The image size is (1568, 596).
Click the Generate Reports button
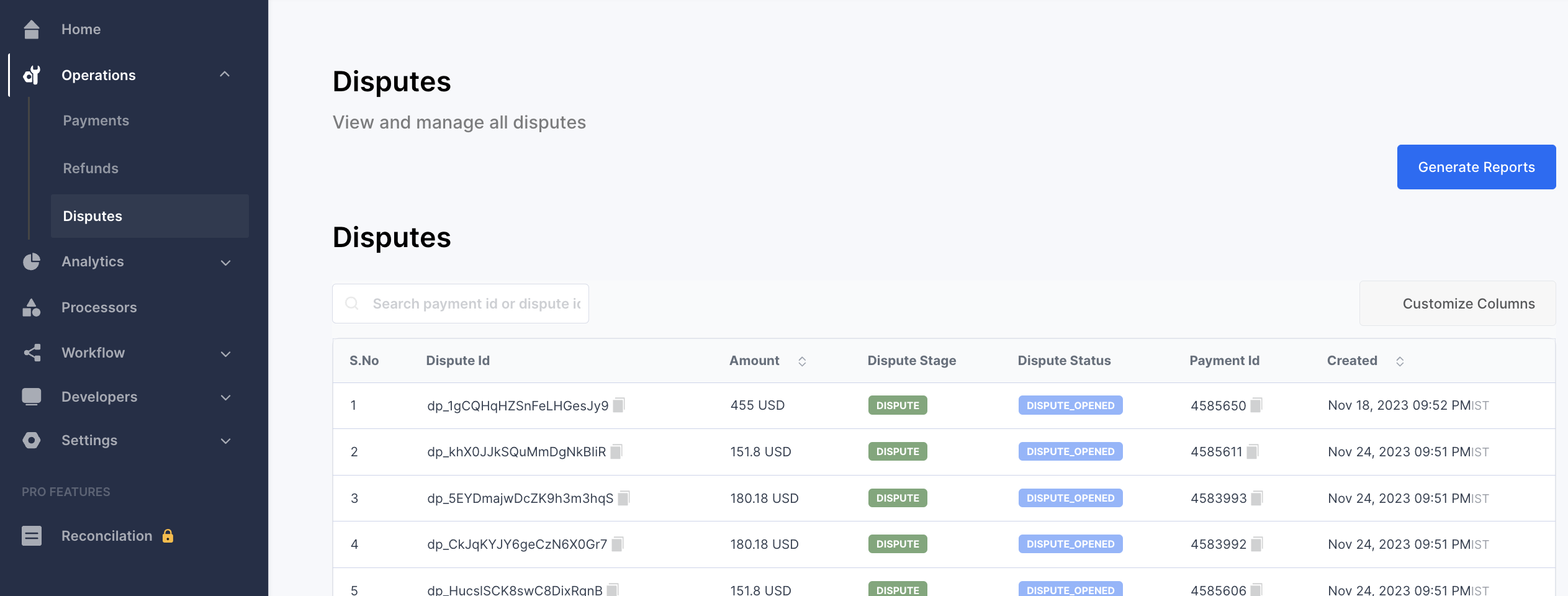click(x=1476, y=167)
